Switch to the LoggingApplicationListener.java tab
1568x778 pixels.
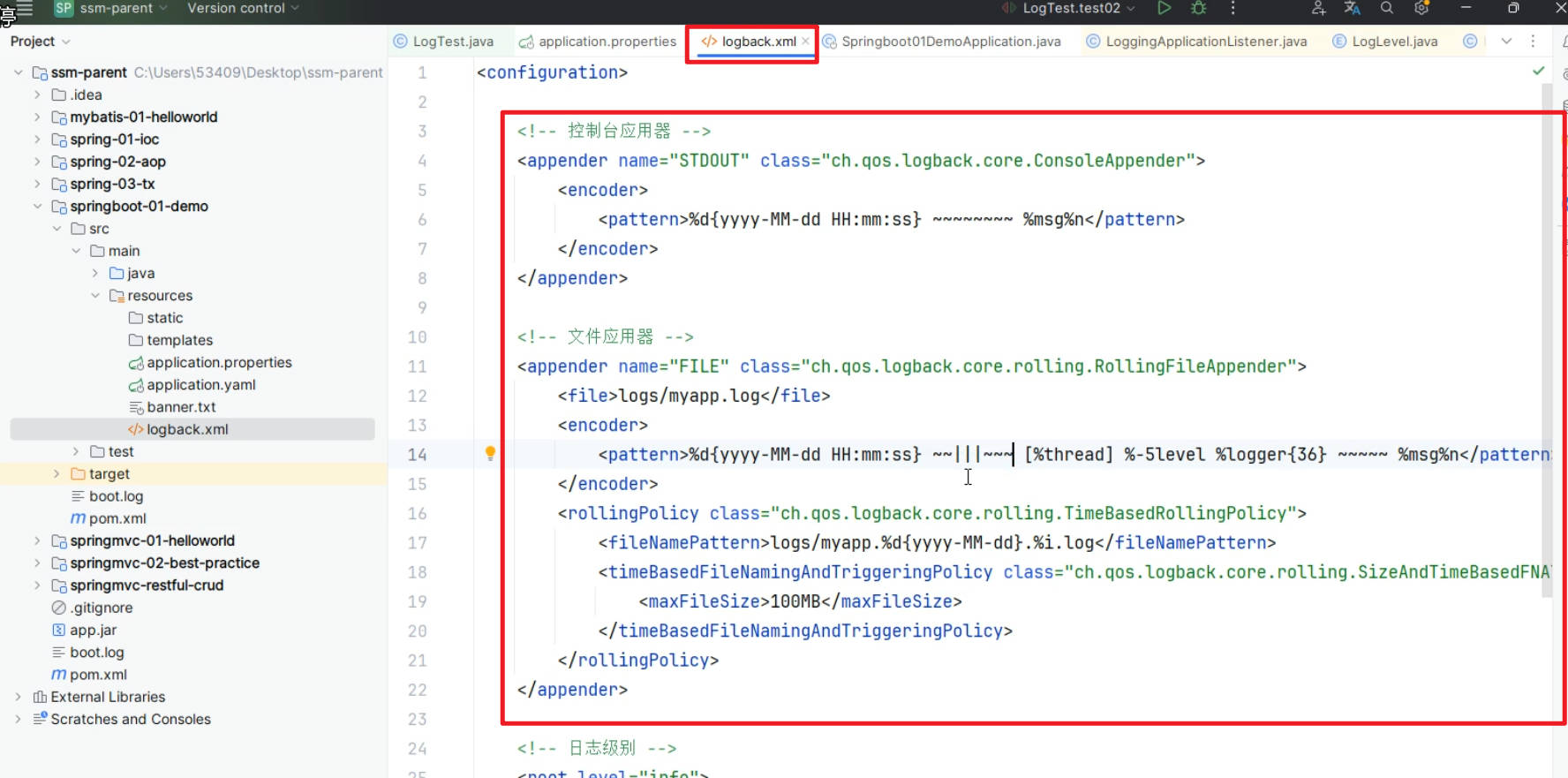[1205, 42]
